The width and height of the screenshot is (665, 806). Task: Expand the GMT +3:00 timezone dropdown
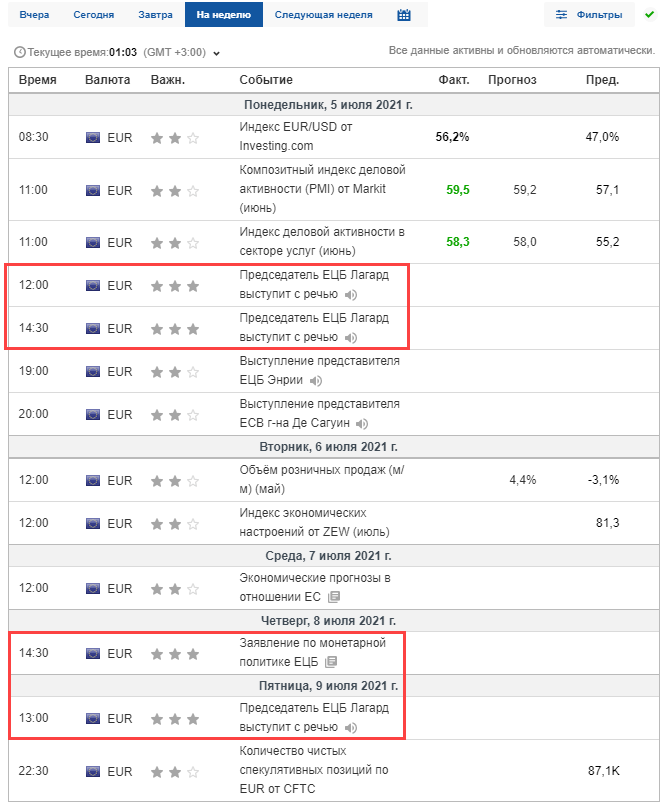pyautogui.click(x=216, y=53)
